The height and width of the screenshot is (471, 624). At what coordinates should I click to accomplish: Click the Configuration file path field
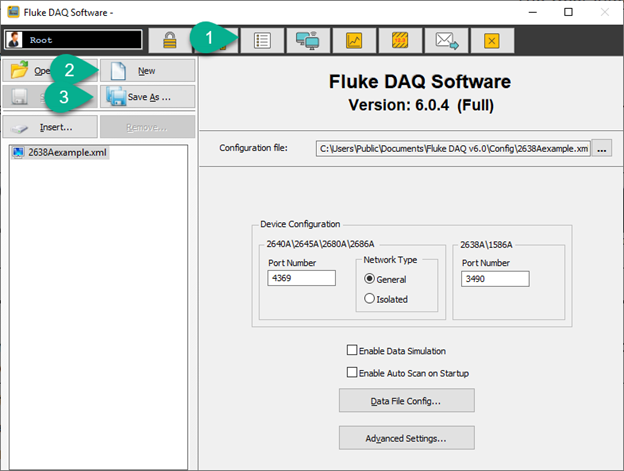click(x=453, y=148)
